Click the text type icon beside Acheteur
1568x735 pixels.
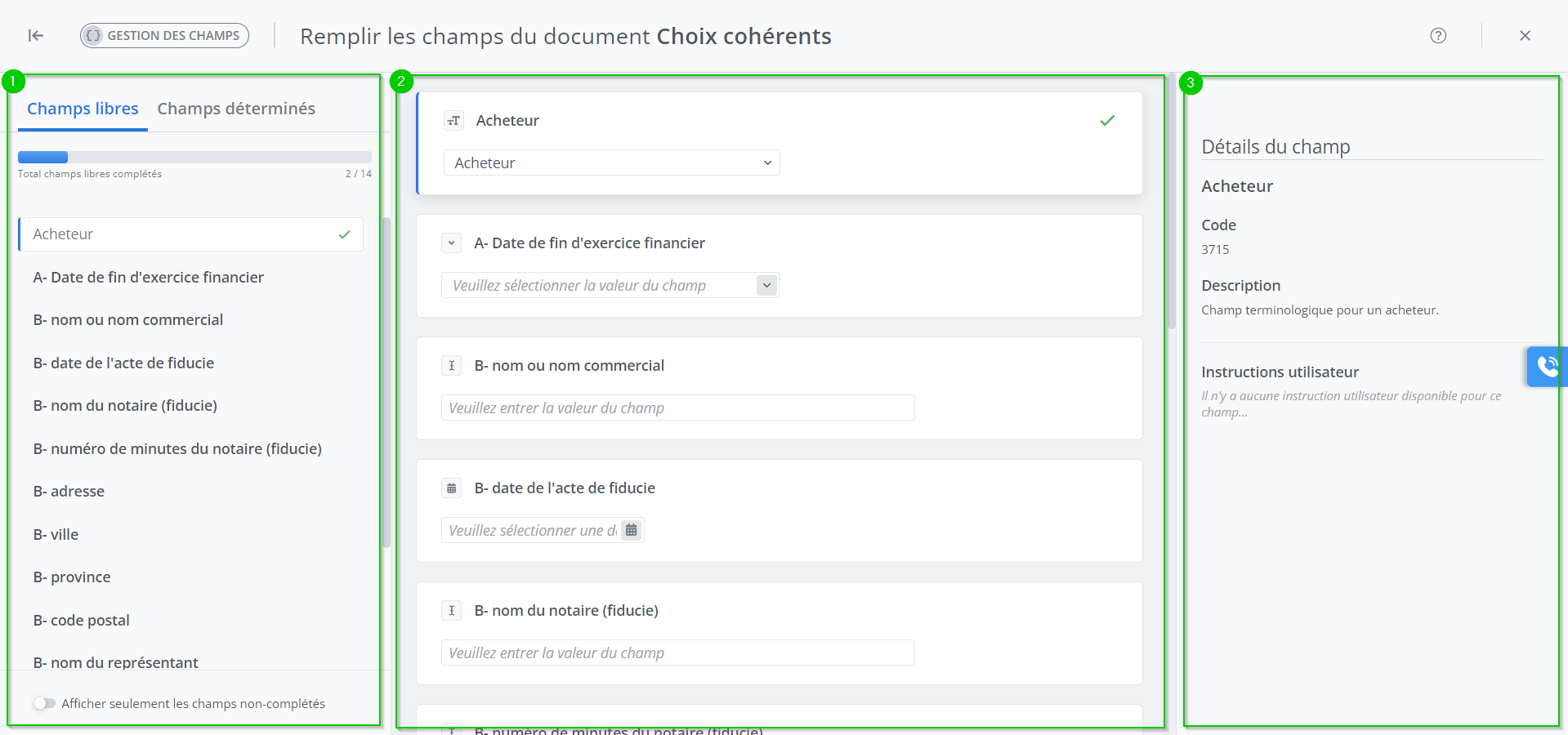pyautogui.click(x=453, y=121)
